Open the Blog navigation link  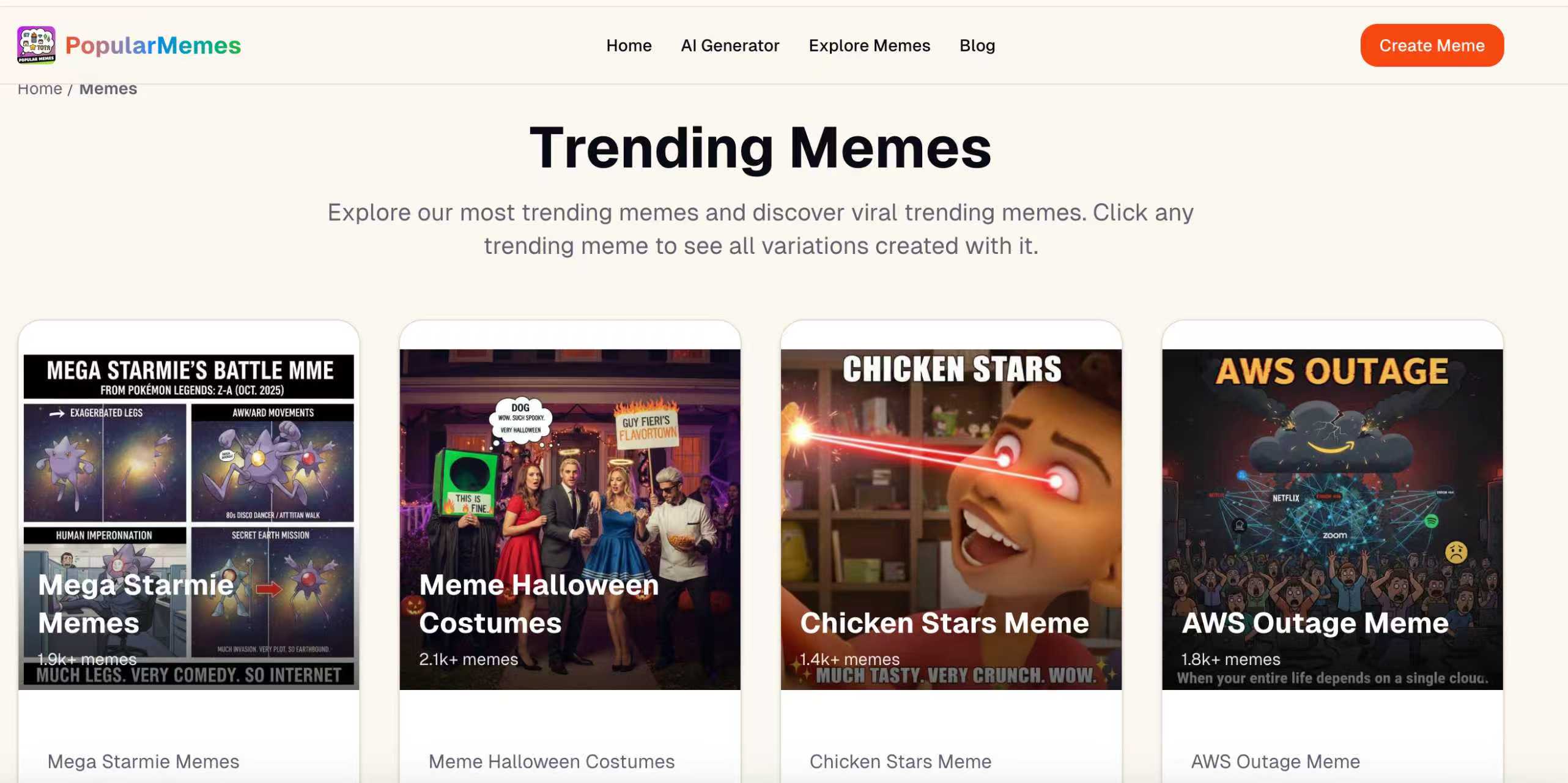[x=977, y=45]
